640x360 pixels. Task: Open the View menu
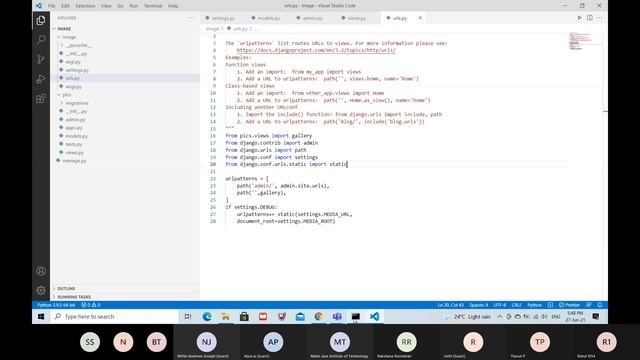click(106, 6)
